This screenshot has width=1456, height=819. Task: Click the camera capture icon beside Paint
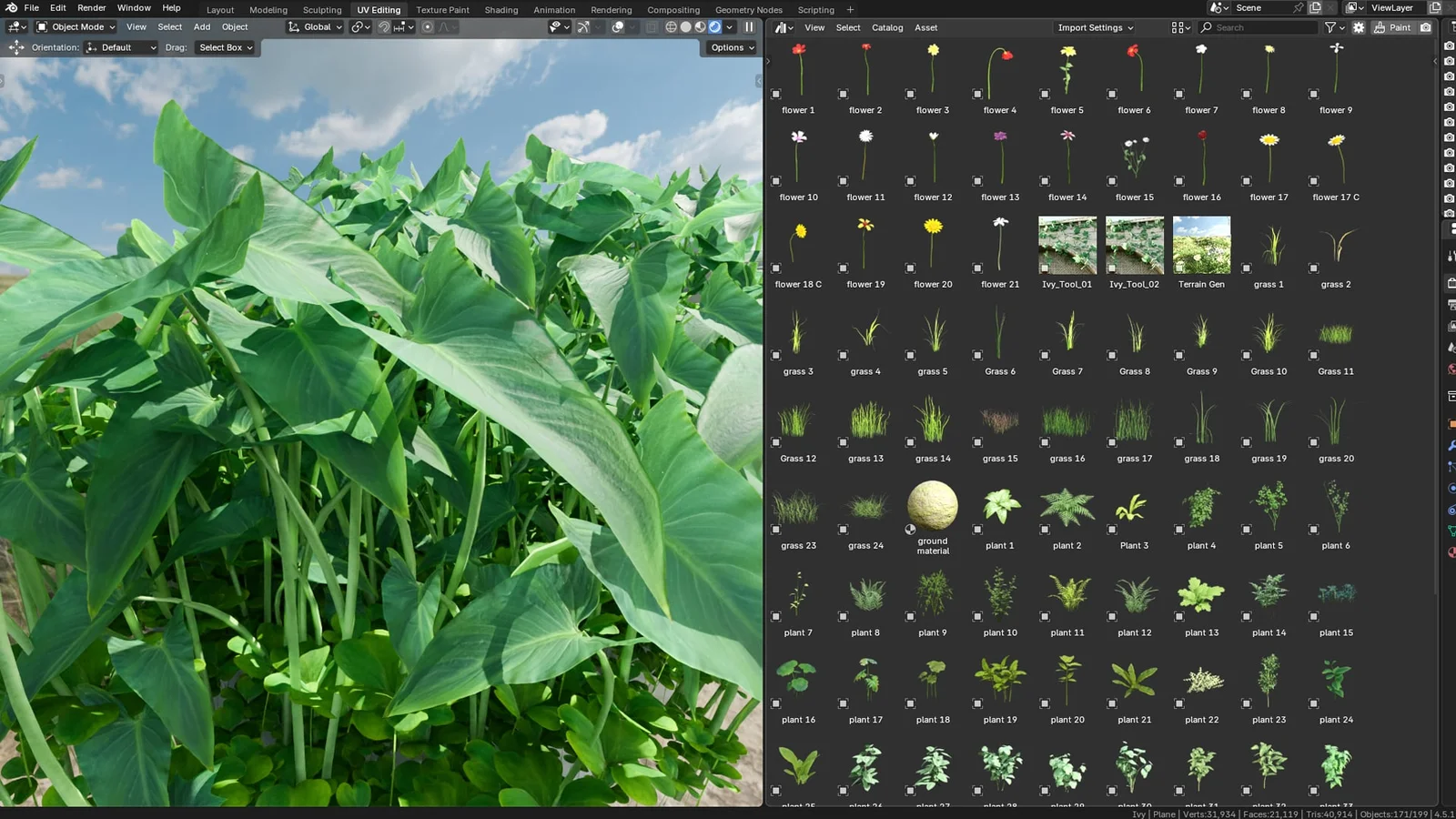(x=1426, y=27)
